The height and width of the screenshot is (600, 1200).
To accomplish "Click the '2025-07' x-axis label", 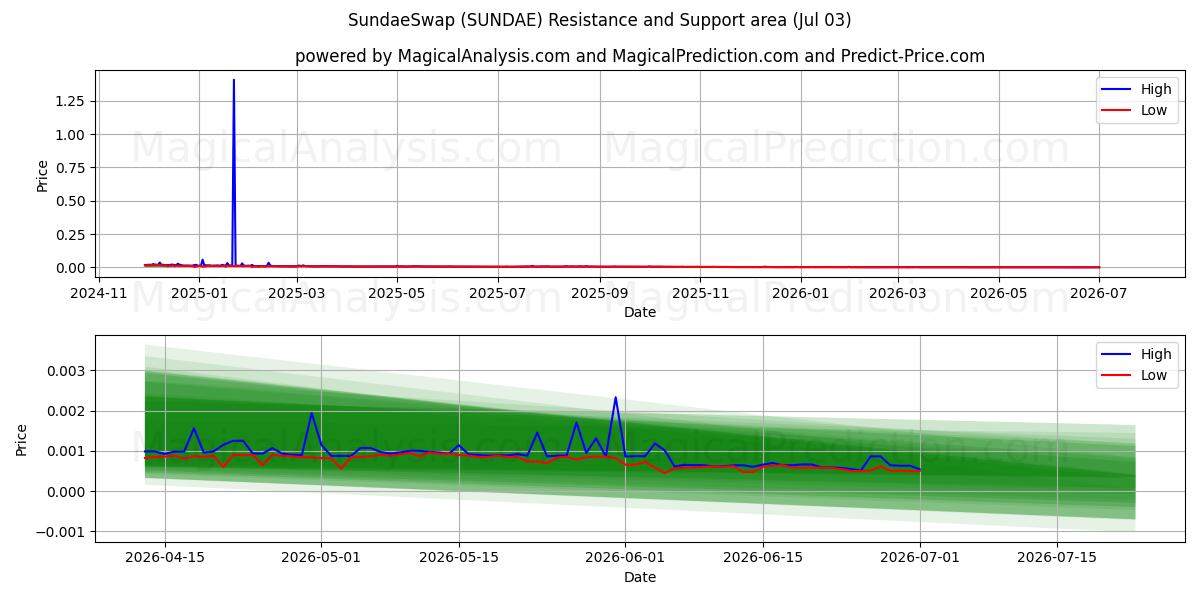I will click(497, 292).
